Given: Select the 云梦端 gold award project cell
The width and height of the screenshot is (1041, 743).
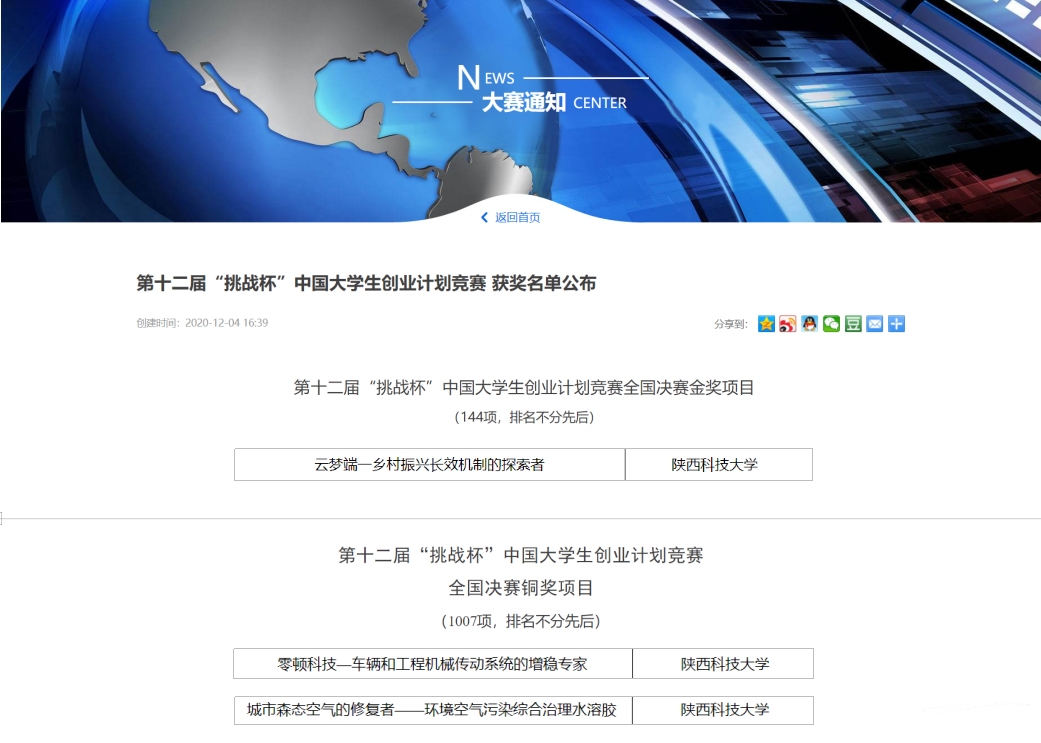Looking at the screenshot, I should [429, 465].
